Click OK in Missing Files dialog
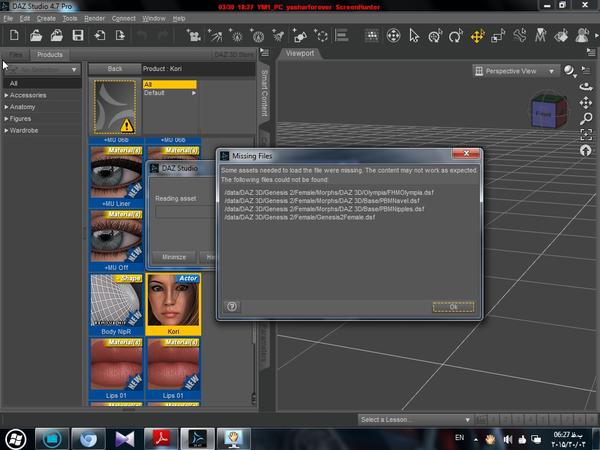Image resolution: width=600 pixels, height=450 pixels. [x=453, y=307]
